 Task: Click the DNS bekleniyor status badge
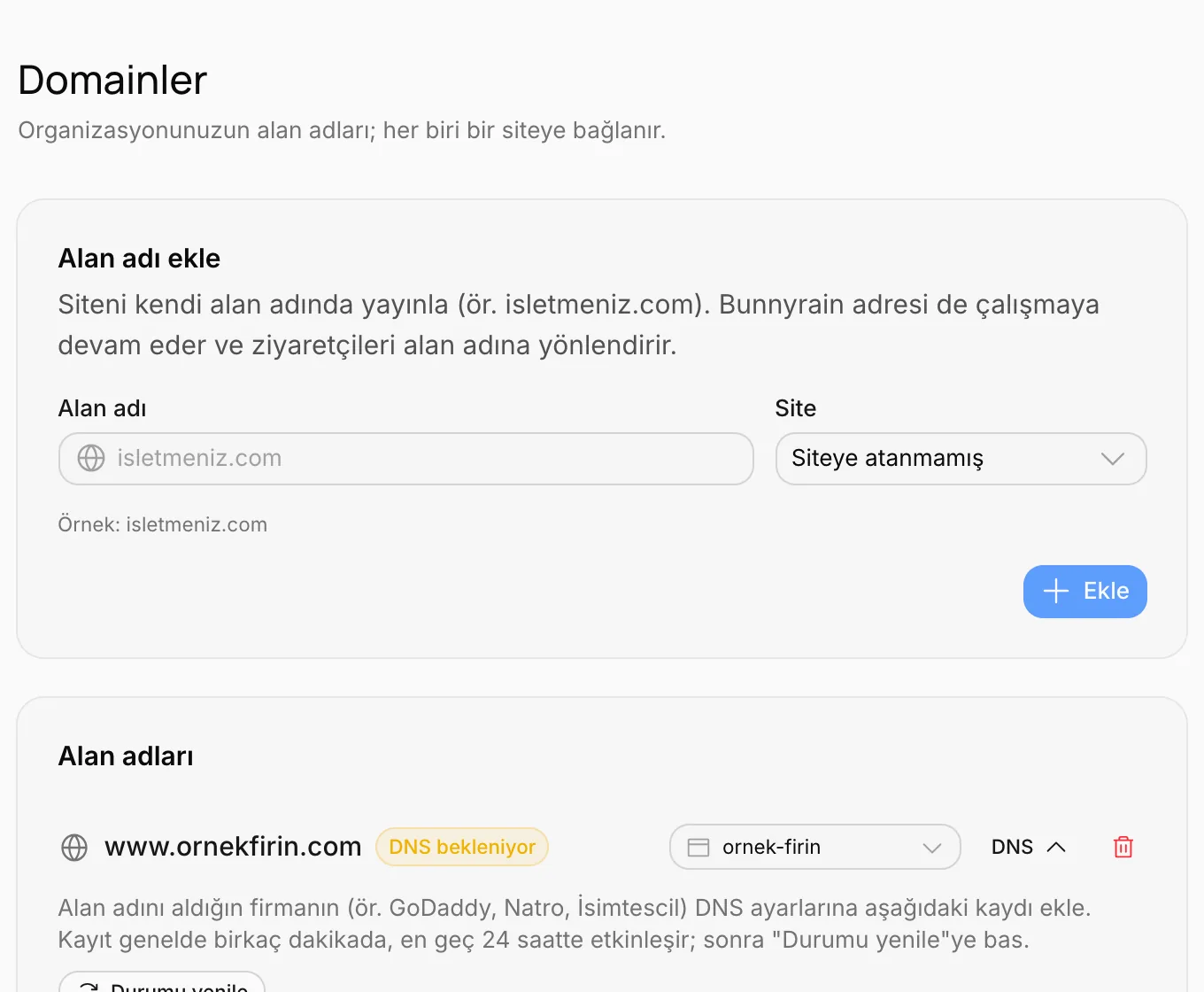tap(462, 847)
